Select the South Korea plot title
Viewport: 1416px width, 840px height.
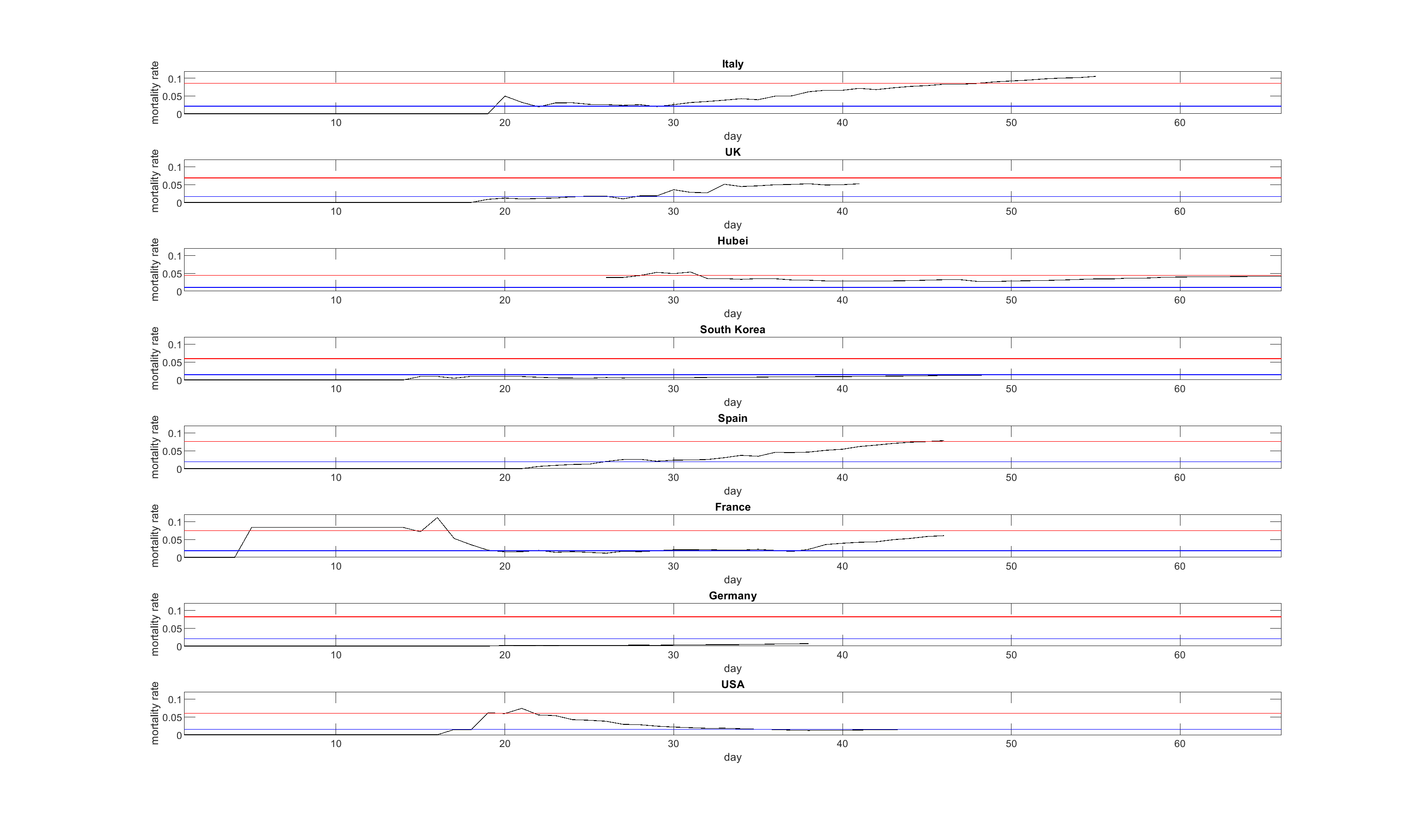point(732,329)
